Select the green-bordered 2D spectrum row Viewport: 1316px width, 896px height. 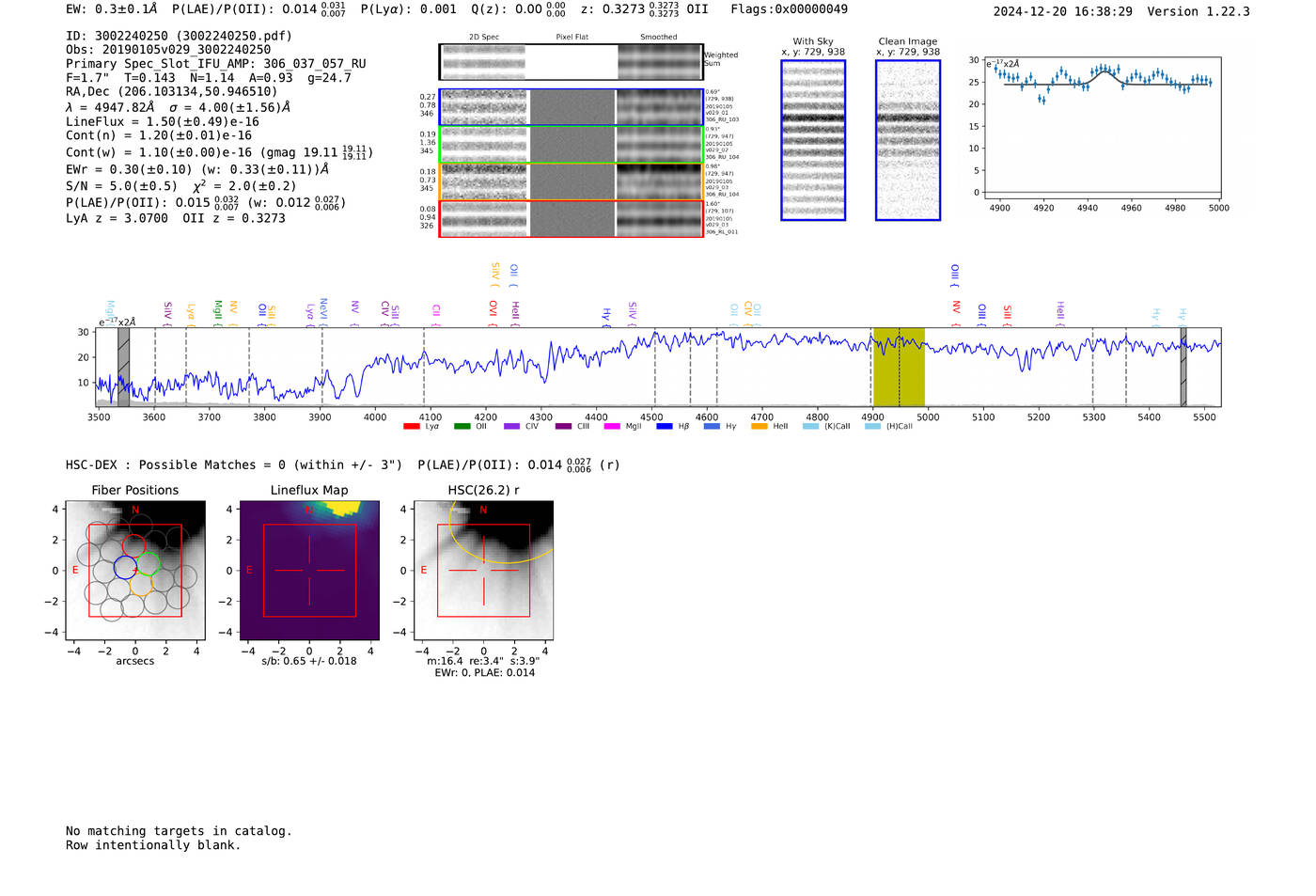click(571, 145)
